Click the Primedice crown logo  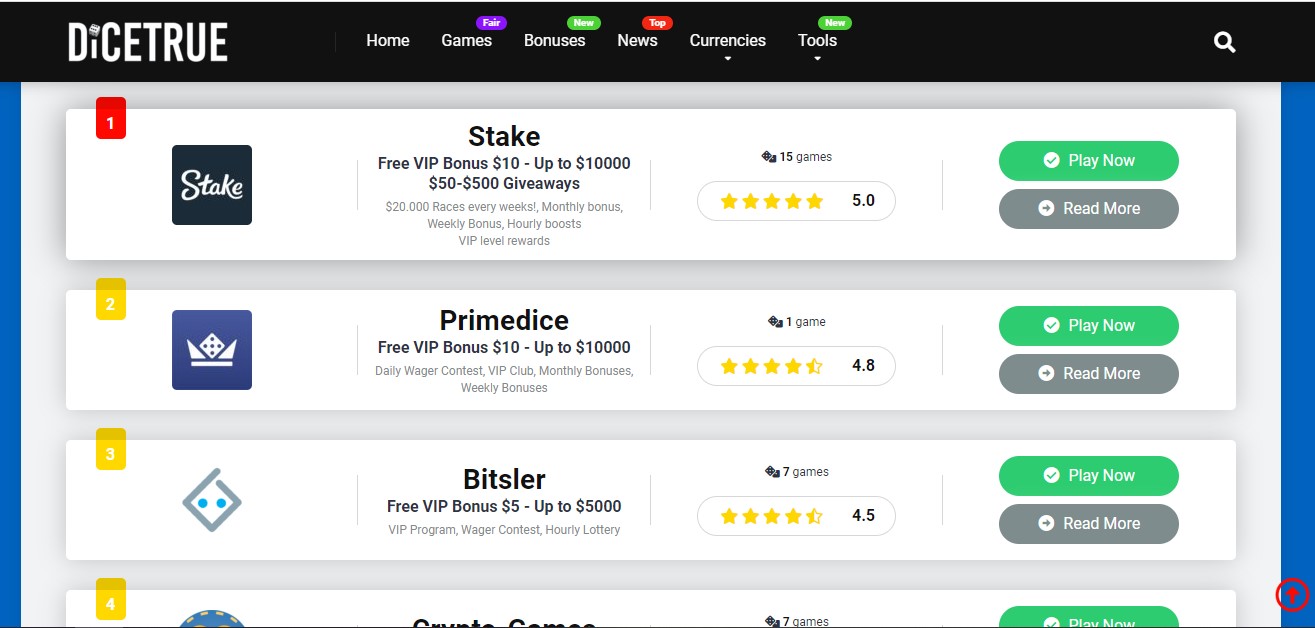pos(212,350)
